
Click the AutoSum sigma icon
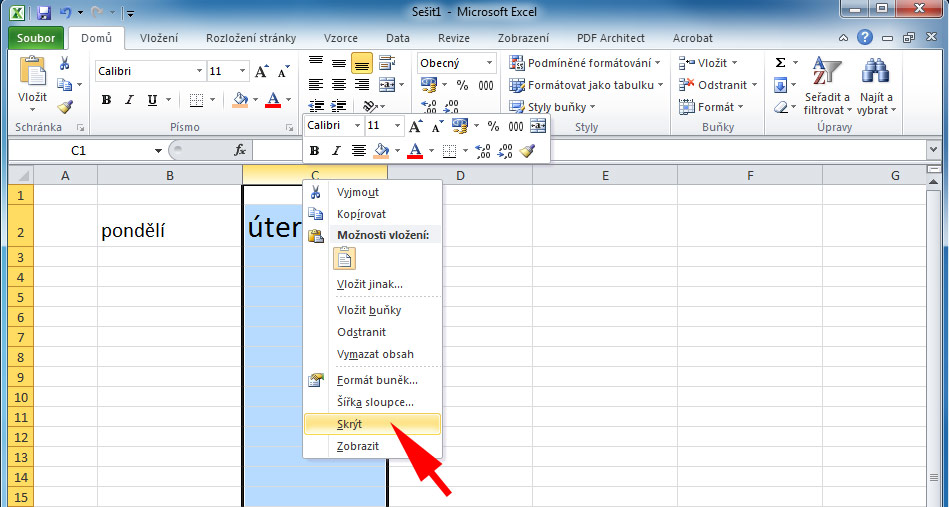780,63
